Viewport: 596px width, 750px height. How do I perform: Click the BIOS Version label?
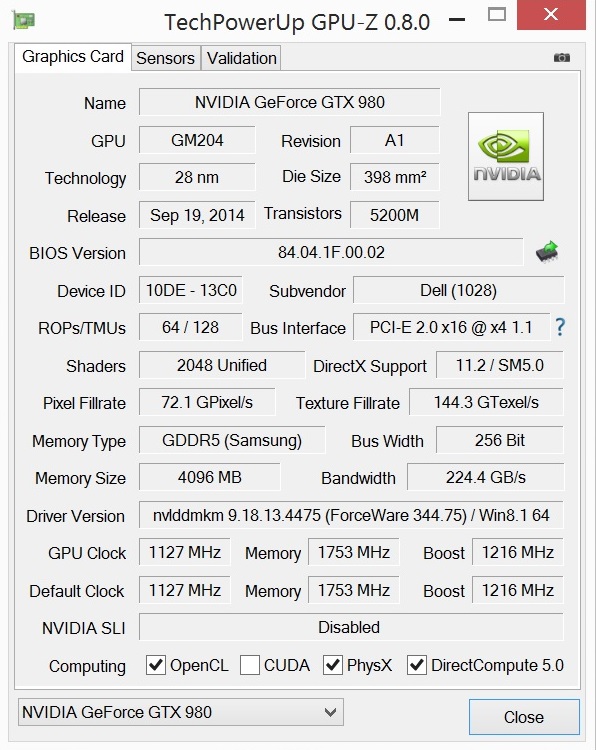[77, 253]
